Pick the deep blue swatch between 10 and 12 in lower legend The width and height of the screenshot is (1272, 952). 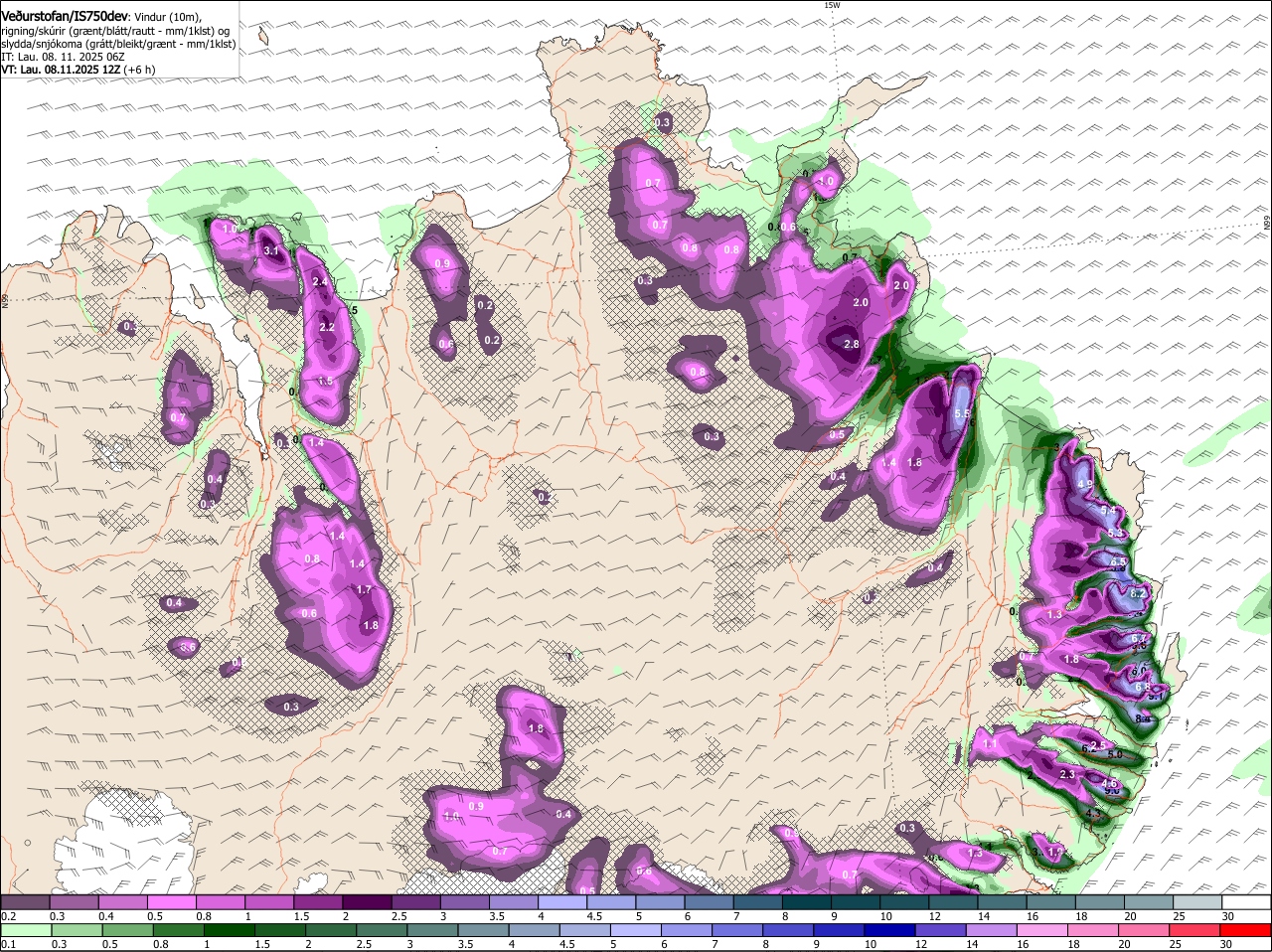coord(890,930)
